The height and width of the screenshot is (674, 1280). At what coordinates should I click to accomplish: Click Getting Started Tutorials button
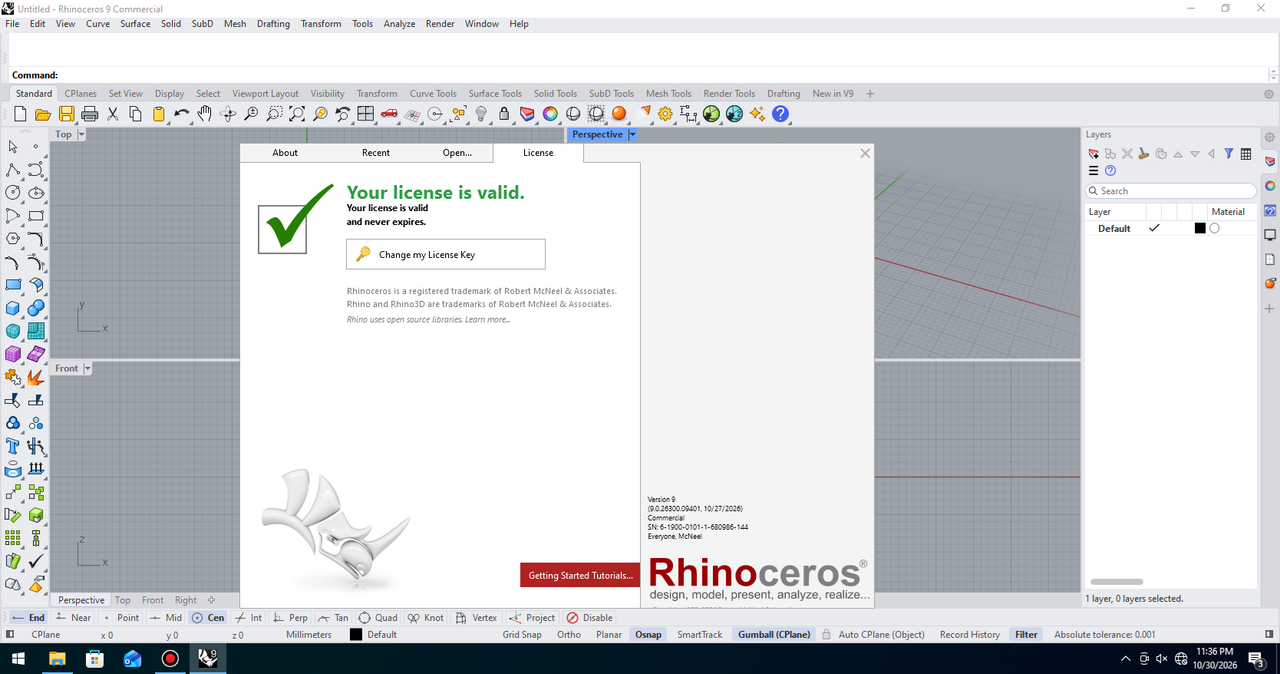point(580,575)
